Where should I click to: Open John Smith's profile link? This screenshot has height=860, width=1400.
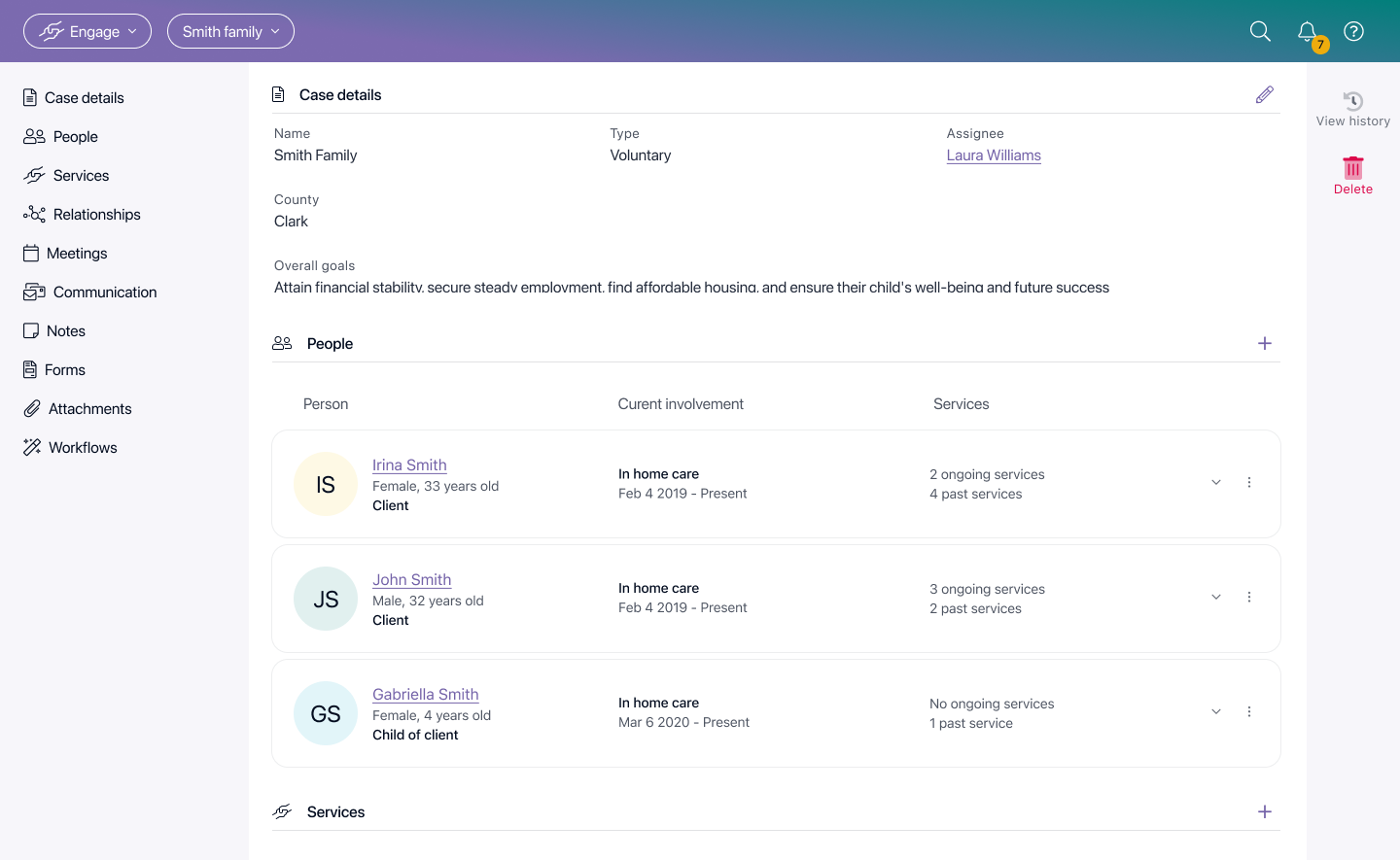(x=411, y=580)
